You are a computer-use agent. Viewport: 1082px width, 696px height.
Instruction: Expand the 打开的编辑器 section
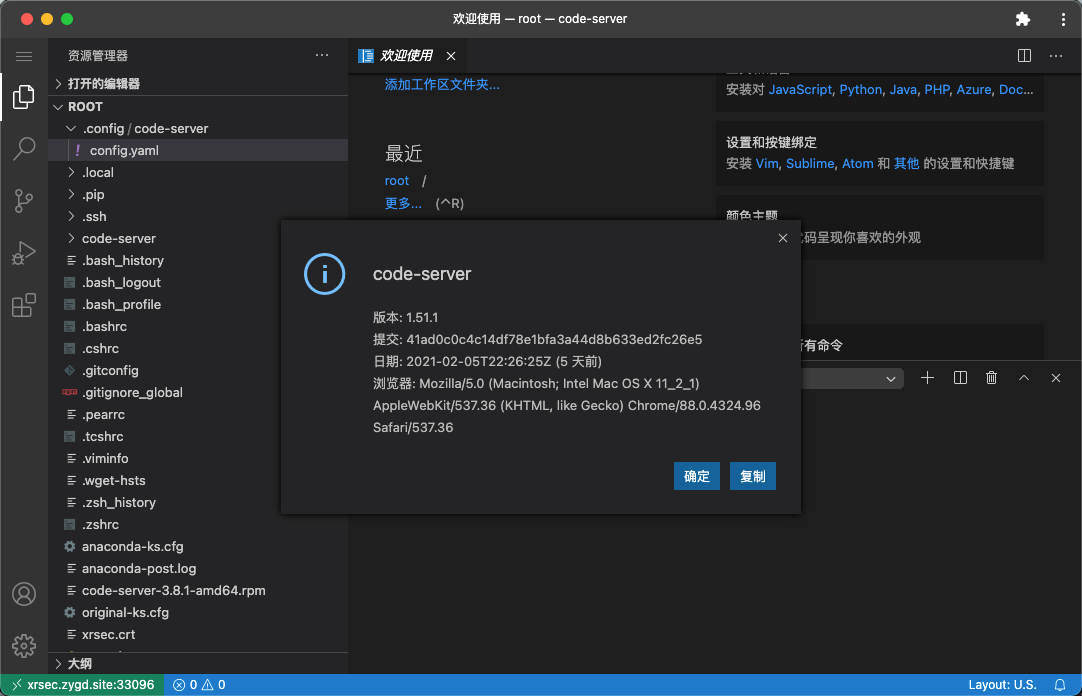pyautogui.click(x=198, y=83)
